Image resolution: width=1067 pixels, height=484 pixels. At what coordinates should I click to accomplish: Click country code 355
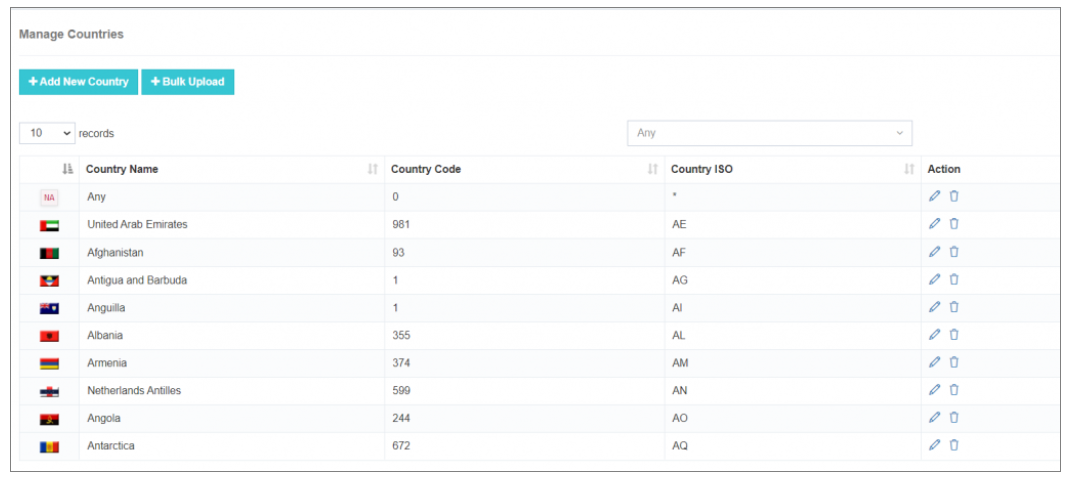[401, 335]
